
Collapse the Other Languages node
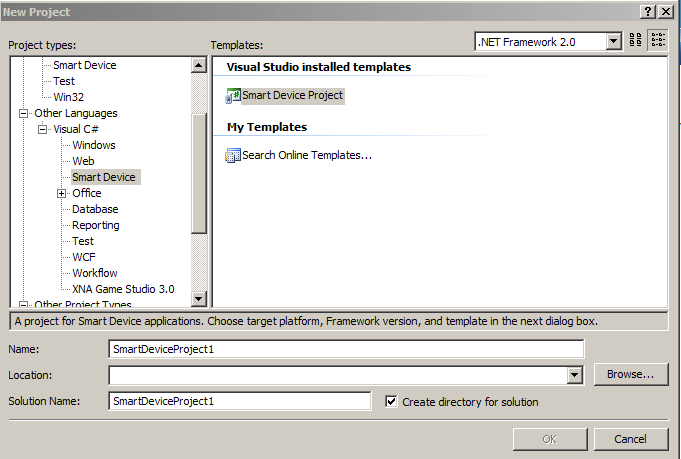click(23, 113)
